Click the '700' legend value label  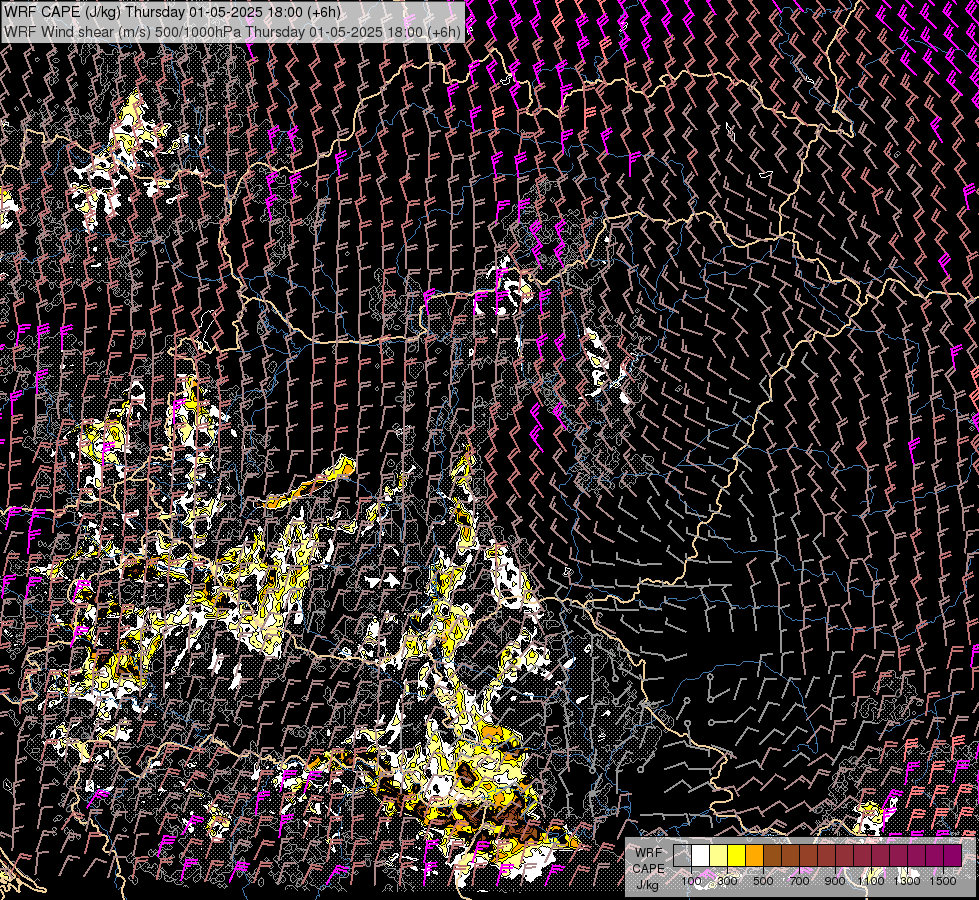pos(799,881)
